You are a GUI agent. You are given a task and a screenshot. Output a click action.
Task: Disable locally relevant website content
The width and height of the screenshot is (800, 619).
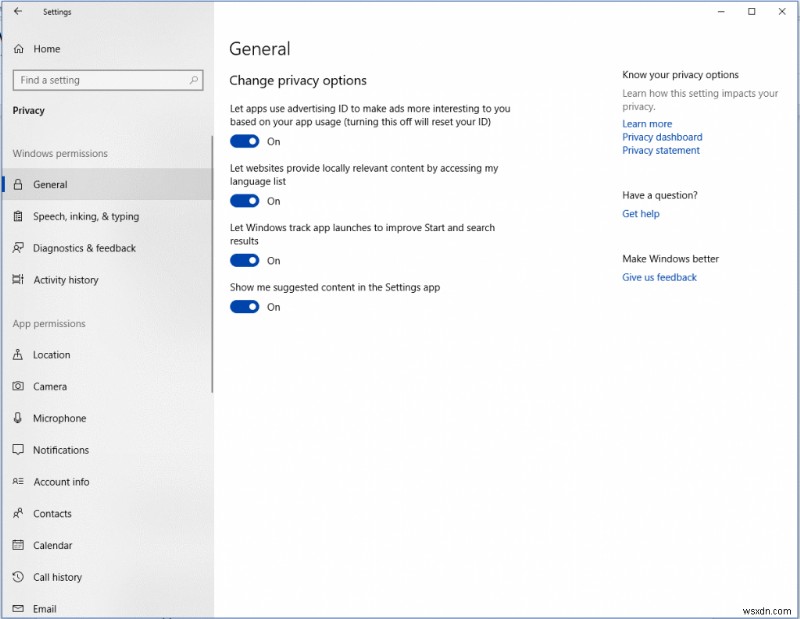click(x=245, y=201)
